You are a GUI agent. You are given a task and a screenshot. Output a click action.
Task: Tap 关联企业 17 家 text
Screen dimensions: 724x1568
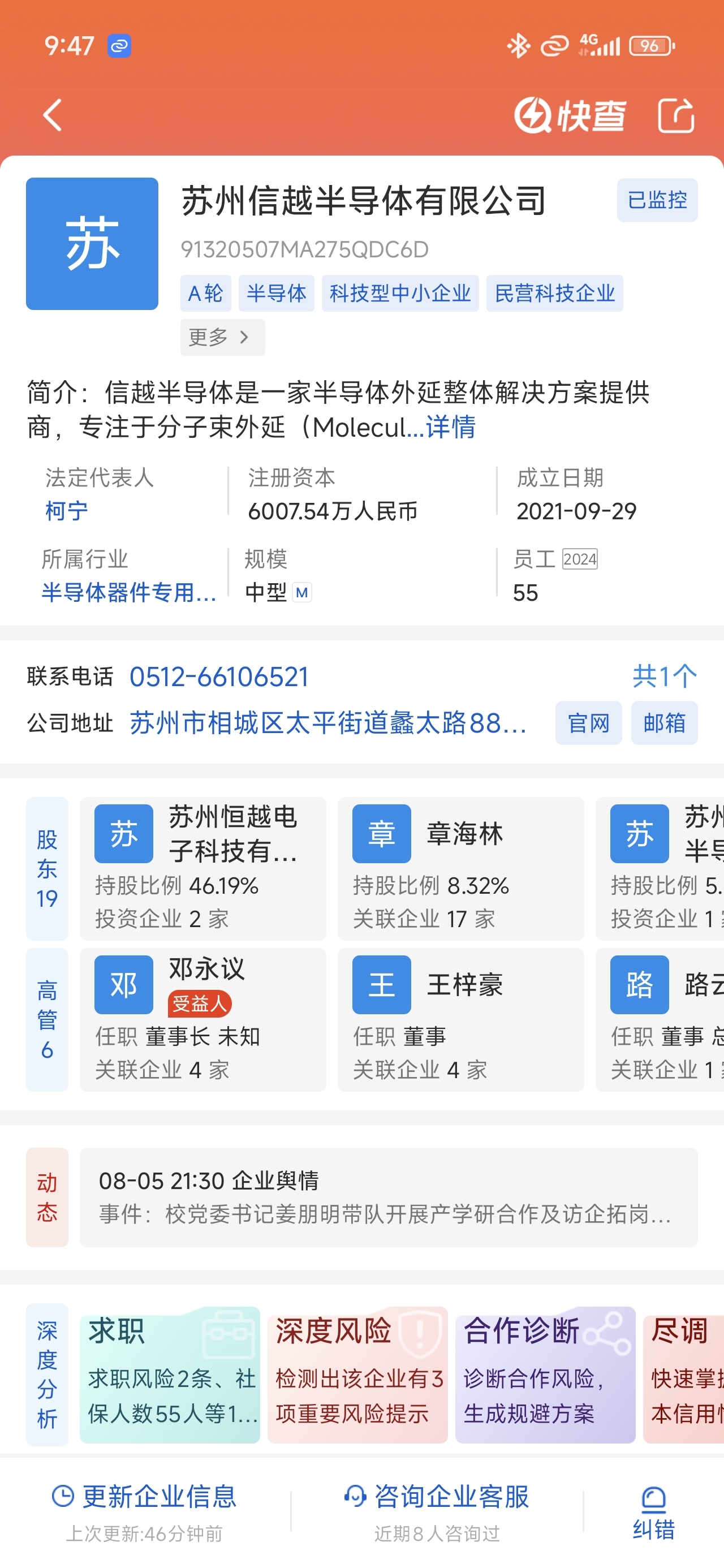(x=424, y=919)
